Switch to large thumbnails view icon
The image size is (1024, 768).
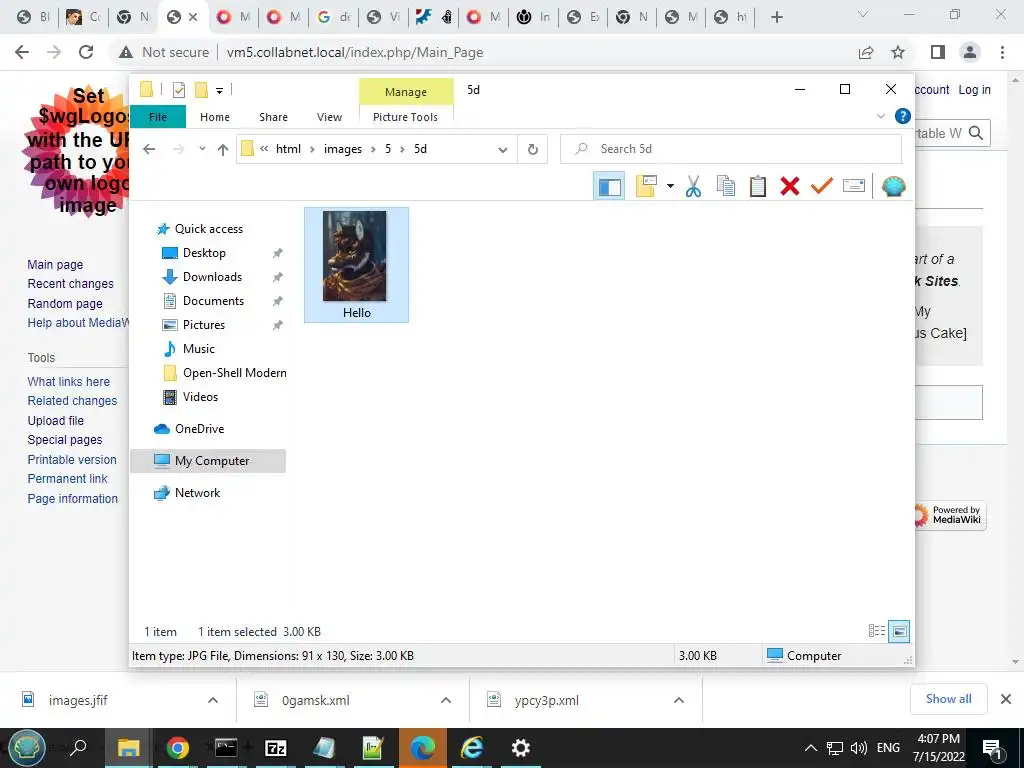(899, 631)
